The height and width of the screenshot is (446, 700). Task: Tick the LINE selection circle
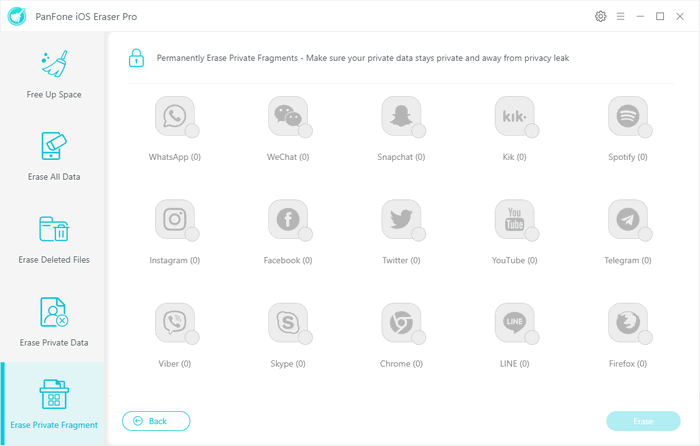[x=532, y=338]
